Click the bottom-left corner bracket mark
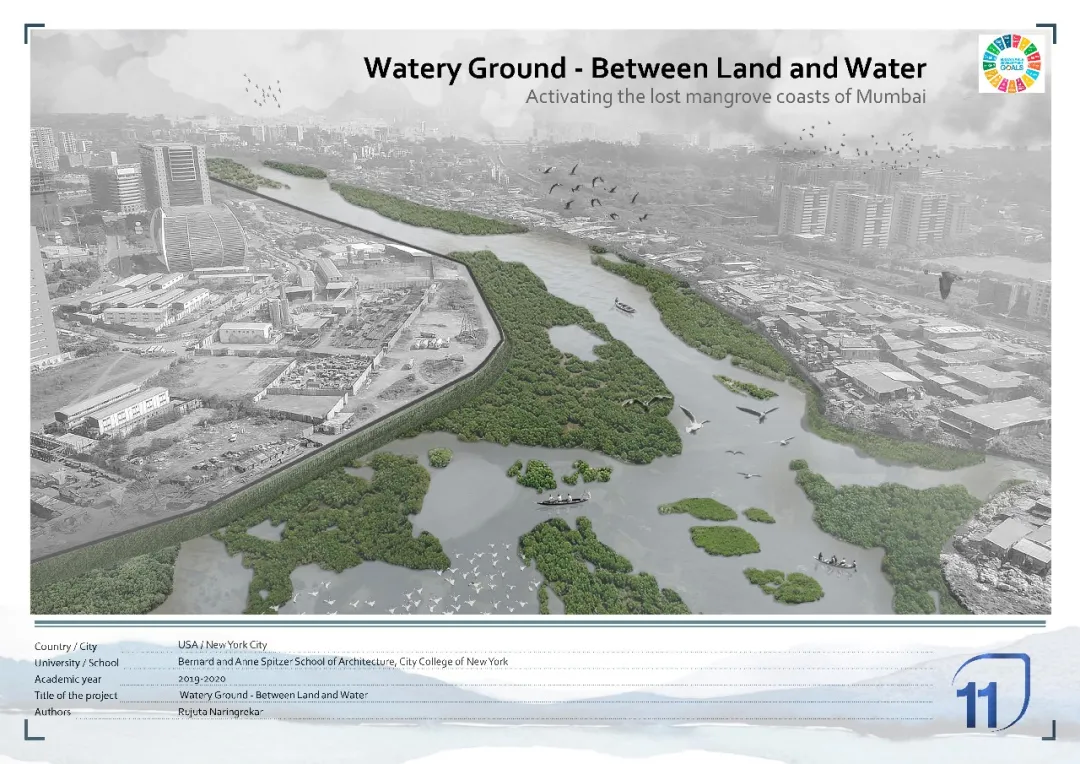 [33, 730]
